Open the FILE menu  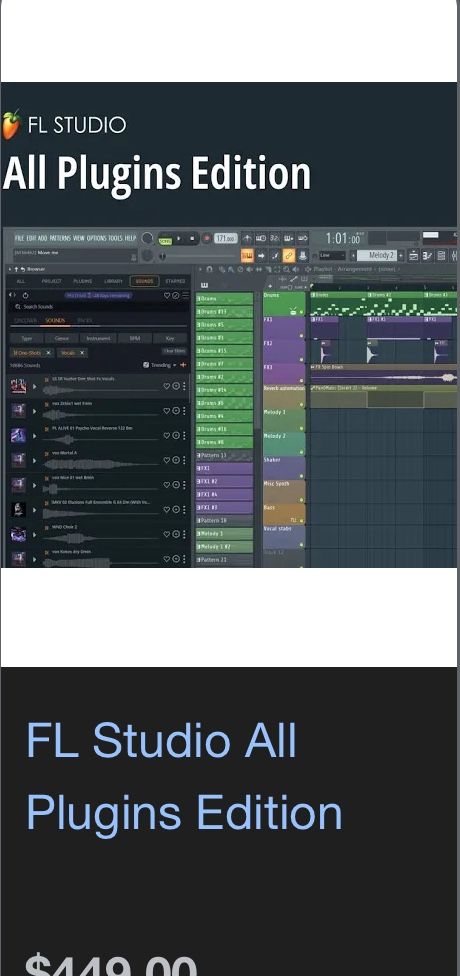pyautogui.click(x=19, y=238)
